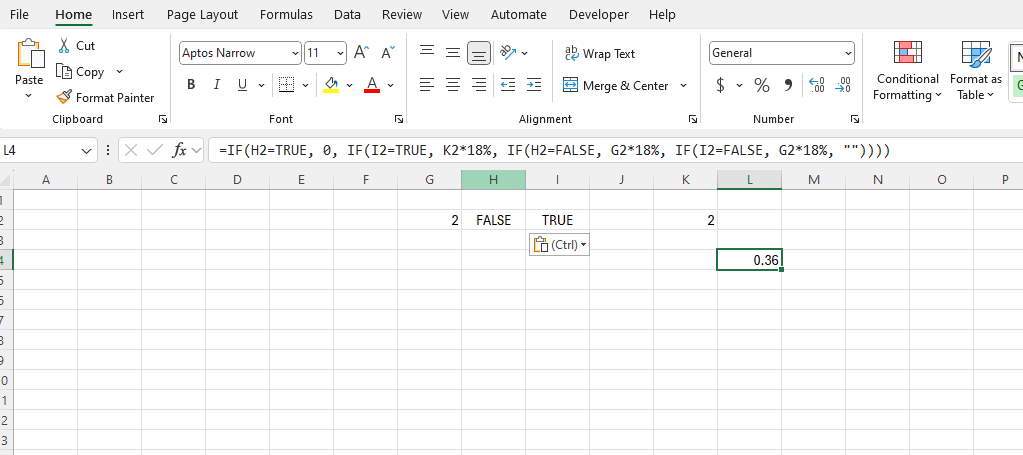This screenshot has width=1023, height=455.
Task: Align text left
Action: click(x=427, y=85)
